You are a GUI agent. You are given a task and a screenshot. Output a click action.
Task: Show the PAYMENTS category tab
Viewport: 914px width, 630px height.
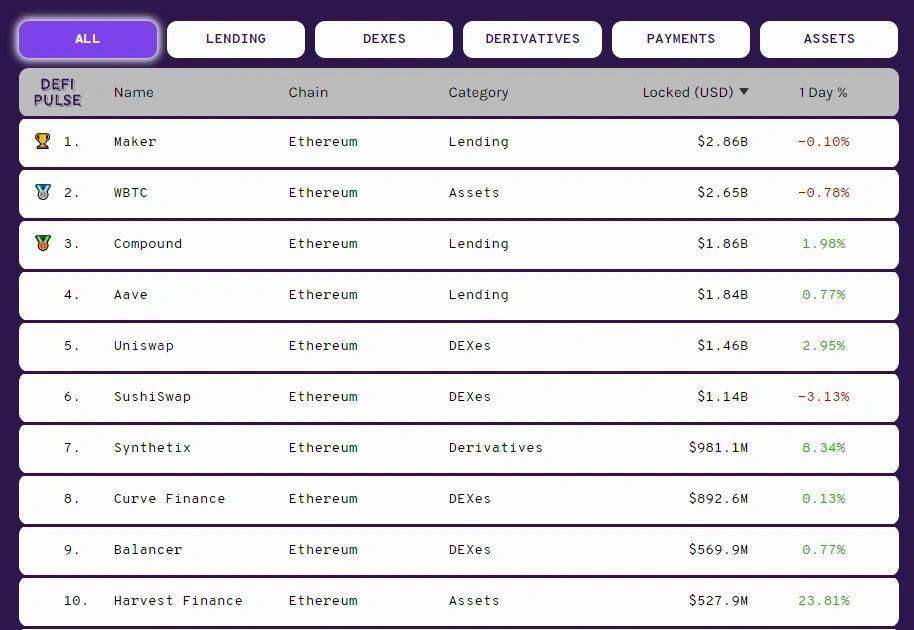click(x=681, y=39)
